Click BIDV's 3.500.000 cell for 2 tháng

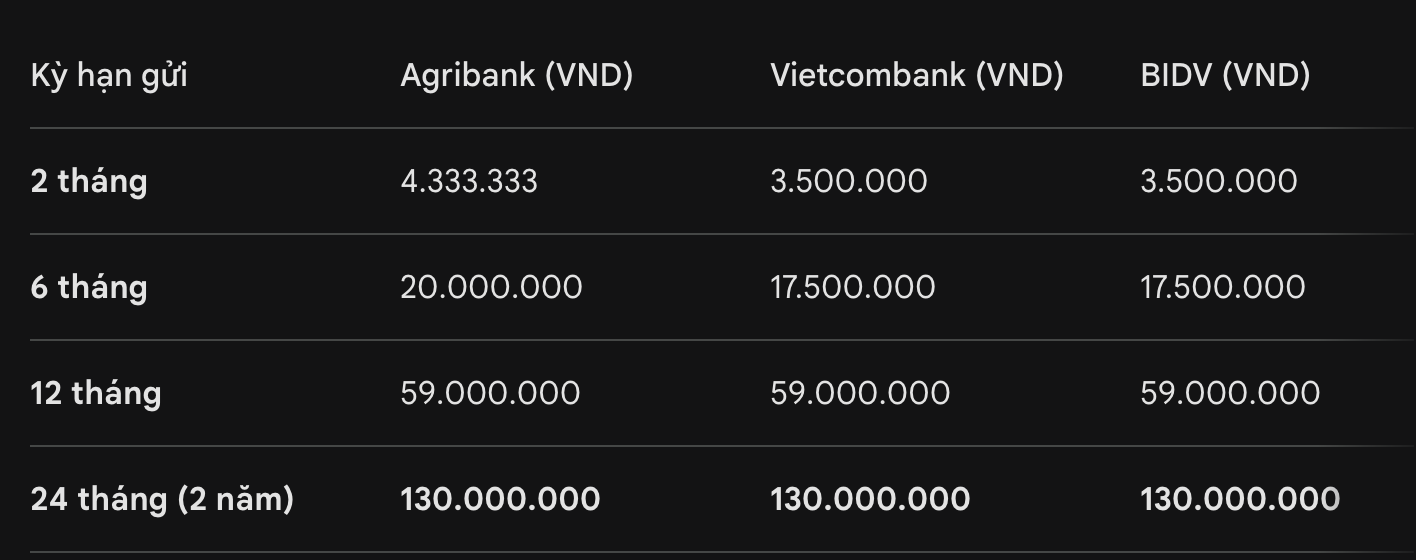click(x=1218, y=181)
